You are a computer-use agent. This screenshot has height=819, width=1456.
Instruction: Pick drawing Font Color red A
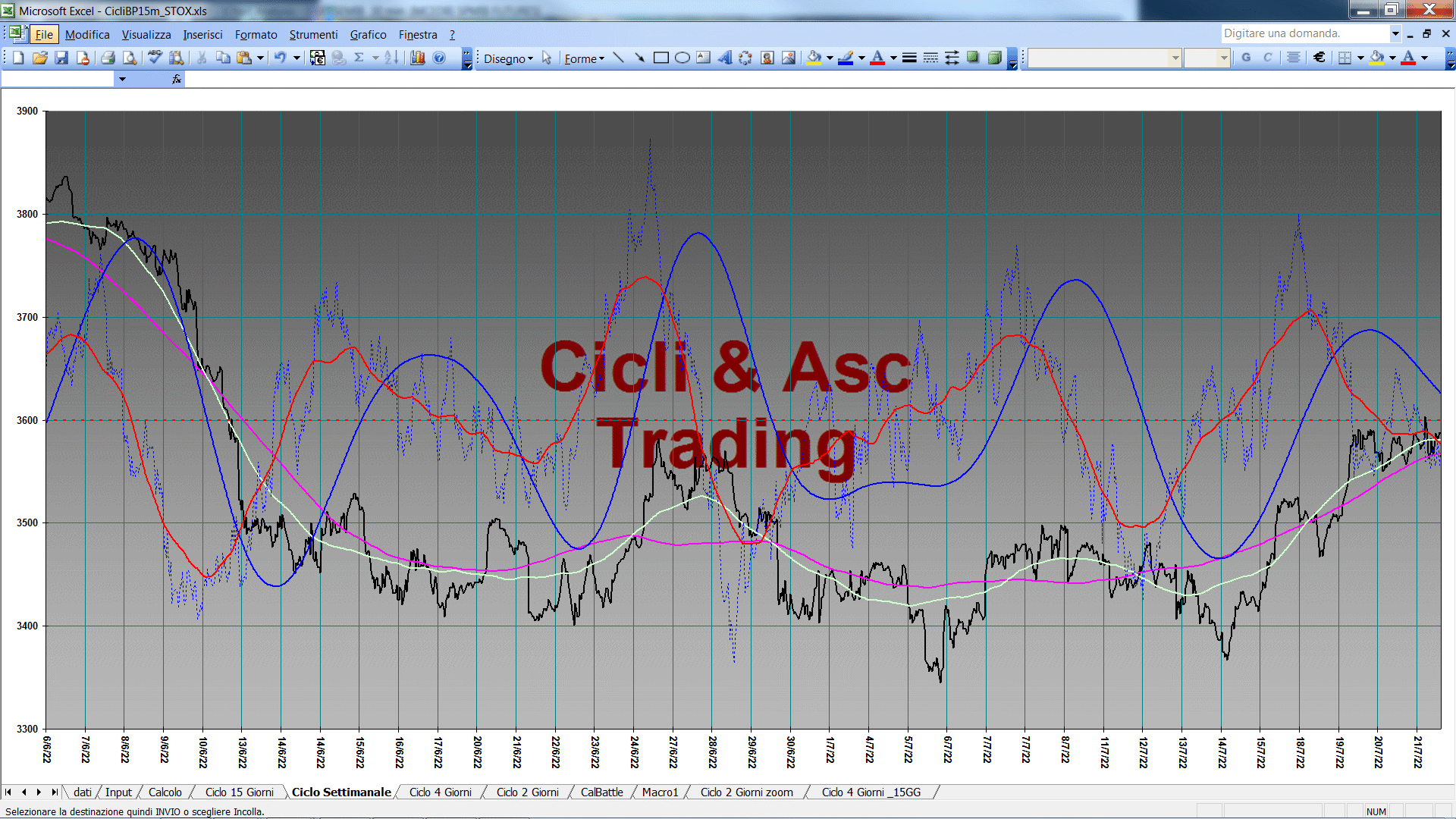coord(877,58)
